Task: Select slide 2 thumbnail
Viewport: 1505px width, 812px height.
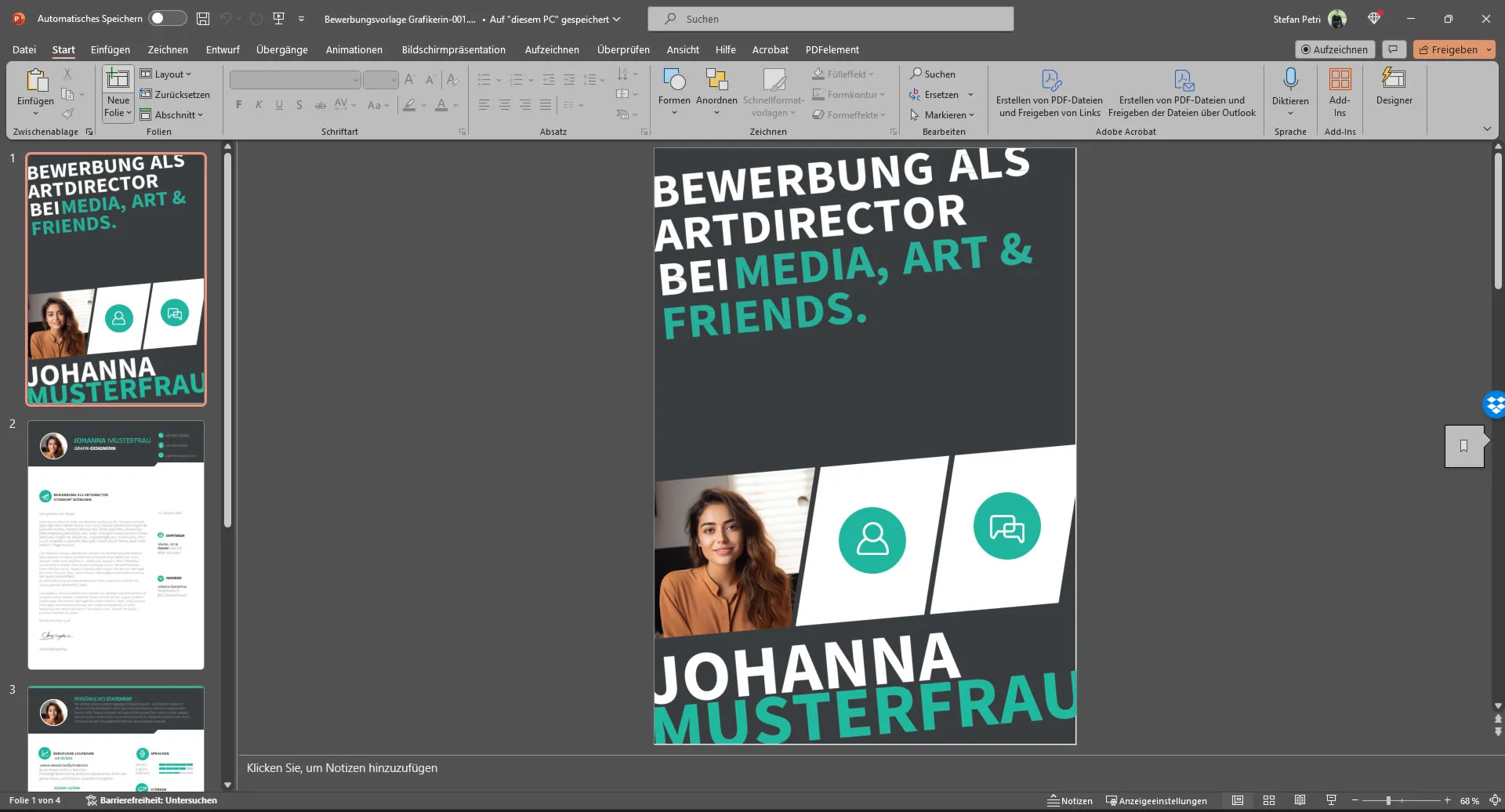Action: pyautogui.click(x=116, y=545)
